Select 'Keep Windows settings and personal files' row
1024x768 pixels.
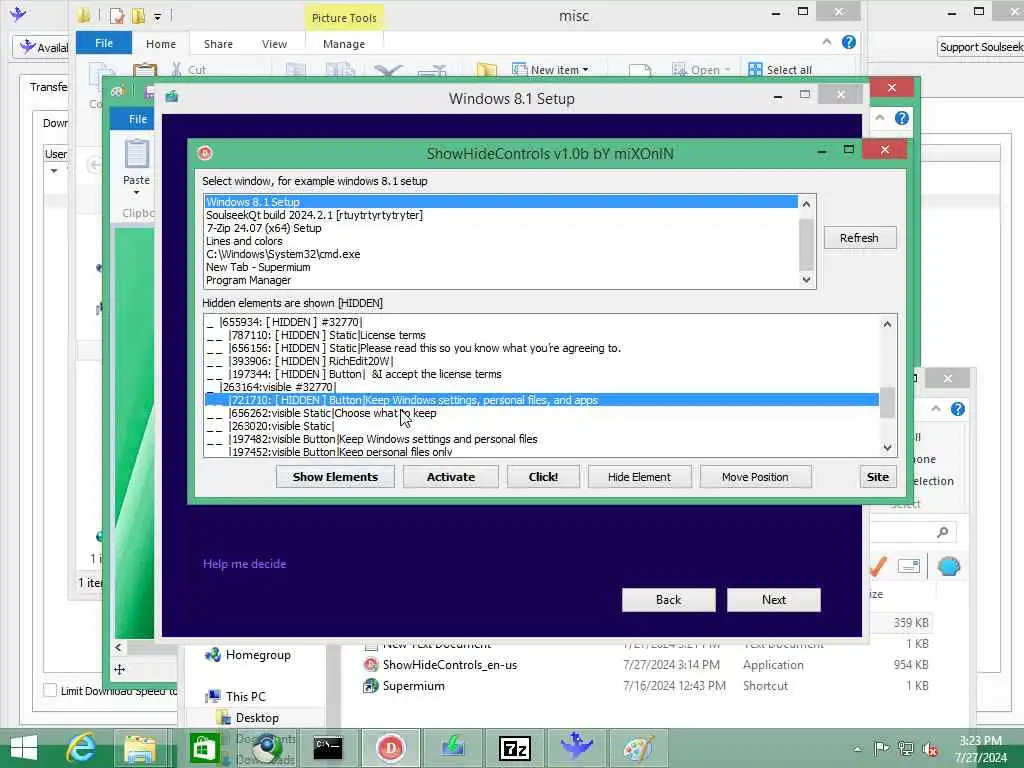[x=541, y=439]
